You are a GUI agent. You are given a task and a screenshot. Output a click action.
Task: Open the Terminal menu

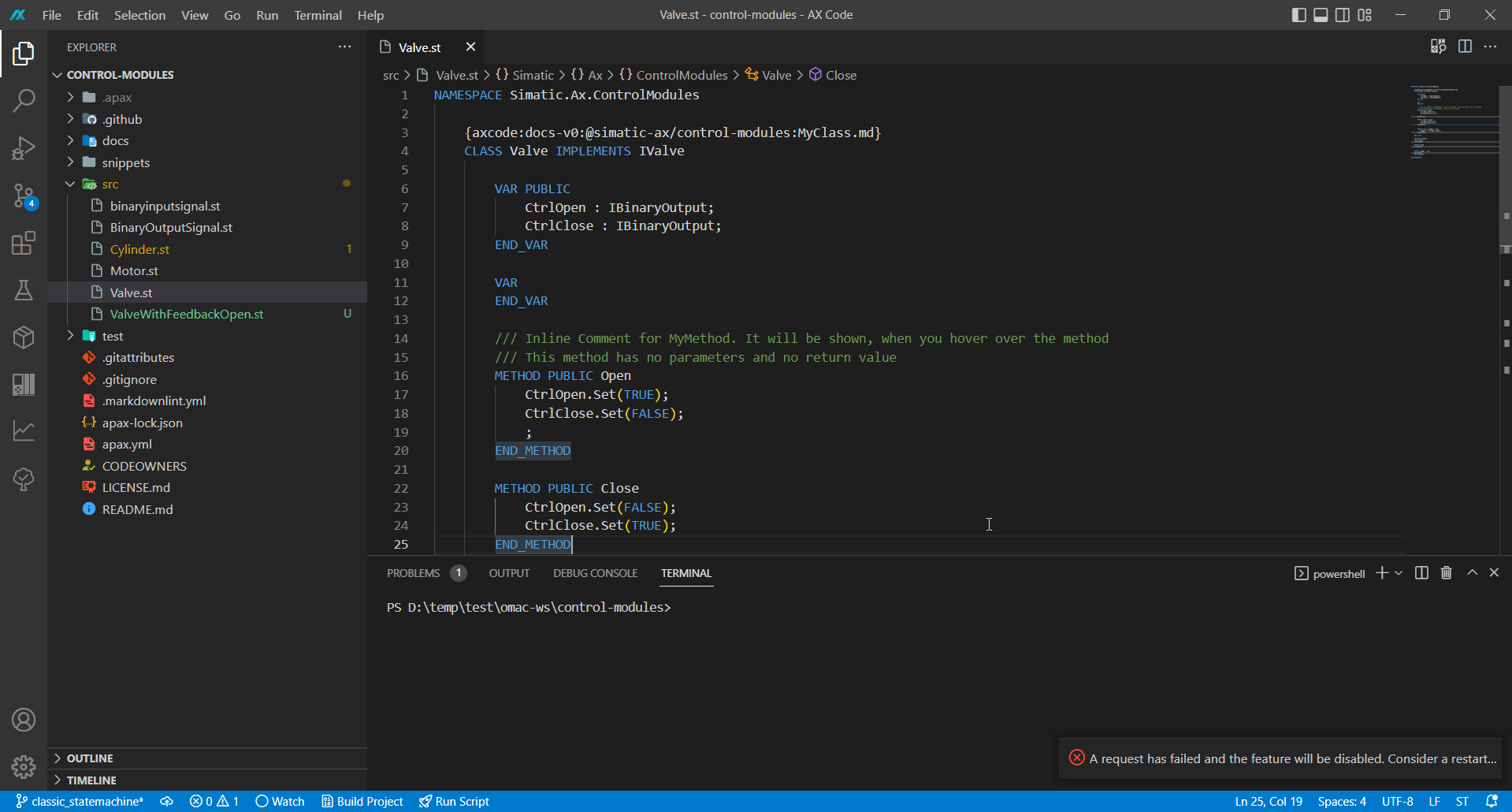318,15
